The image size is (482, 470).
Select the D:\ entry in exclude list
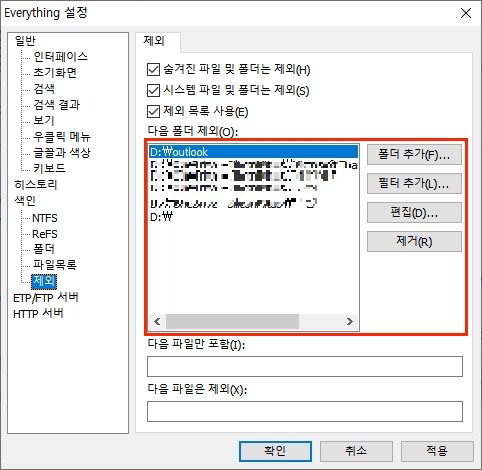[x=253, y=217]
